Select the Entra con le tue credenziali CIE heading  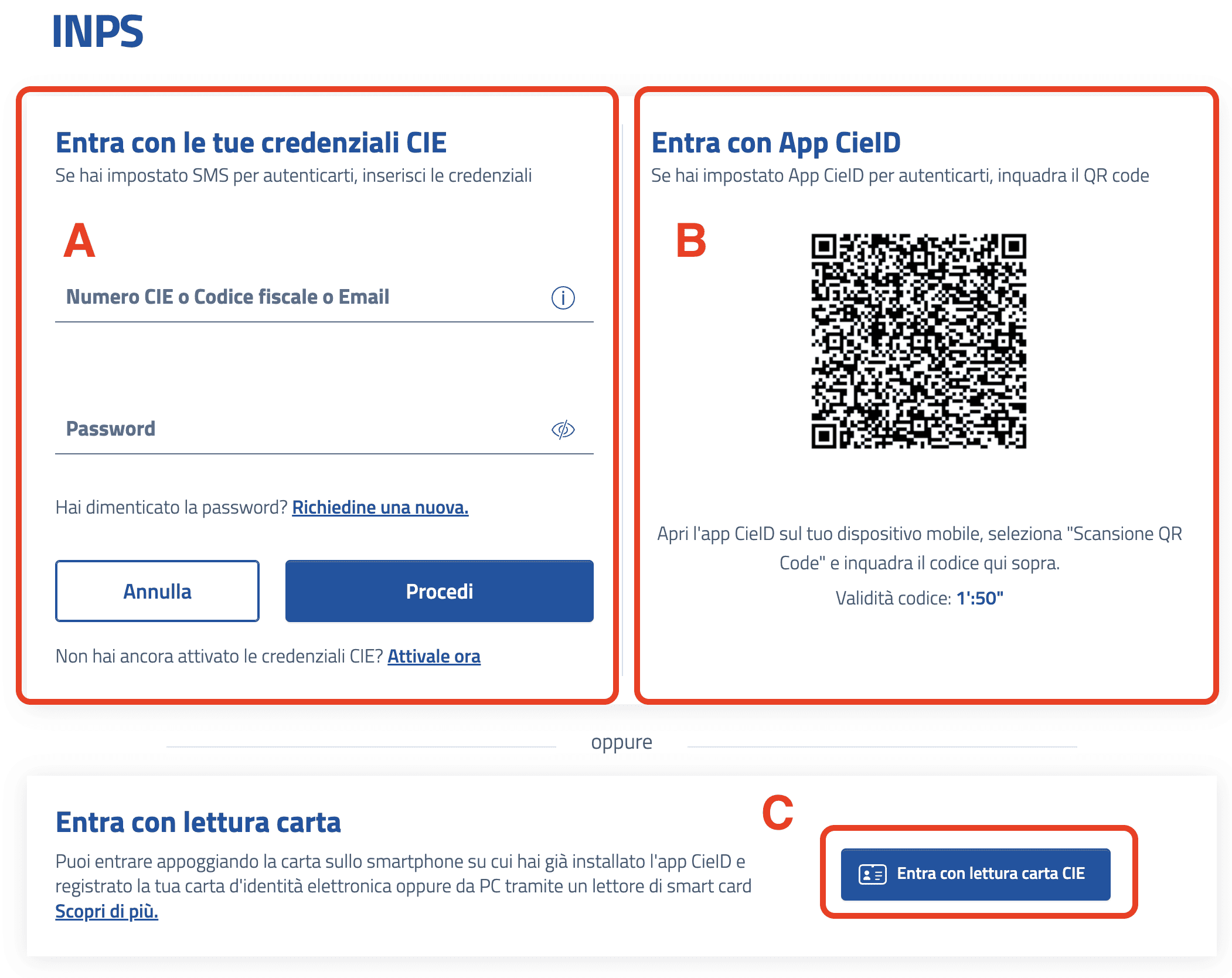pyautogui.click(x=251, y=142)
